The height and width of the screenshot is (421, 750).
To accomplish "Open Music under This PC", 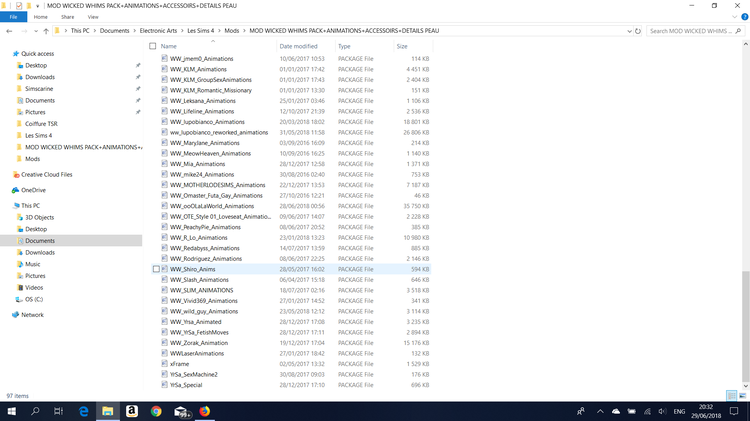I will pyautogui.click(x=33, y=265).
